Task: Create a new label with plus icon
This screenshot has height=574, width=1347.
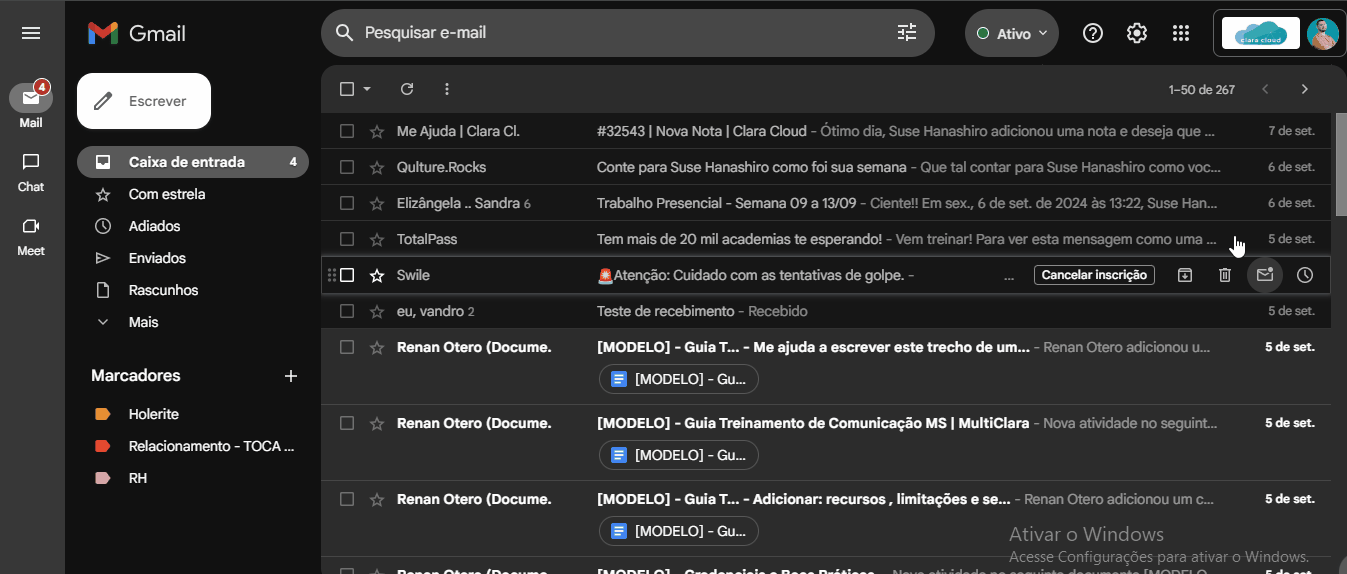Action: click(291, 376)
